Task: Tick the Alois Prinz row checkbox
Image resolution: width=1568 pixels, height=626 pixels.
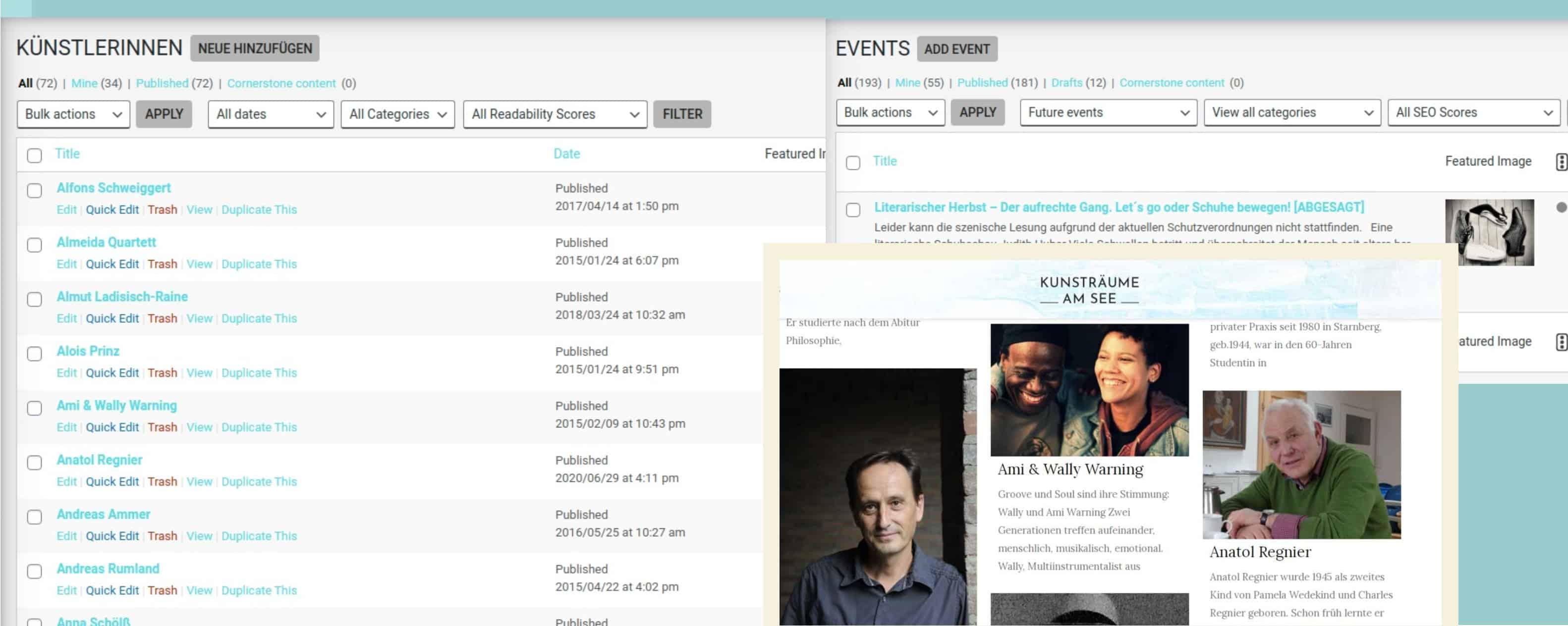Action: (x=34, y=354)
